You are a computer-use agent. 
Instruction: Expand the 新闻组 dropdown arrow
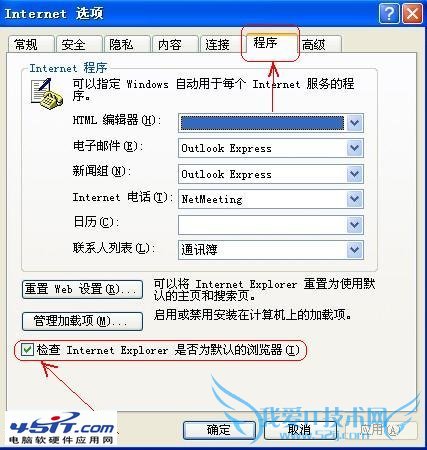coord(355,174)
